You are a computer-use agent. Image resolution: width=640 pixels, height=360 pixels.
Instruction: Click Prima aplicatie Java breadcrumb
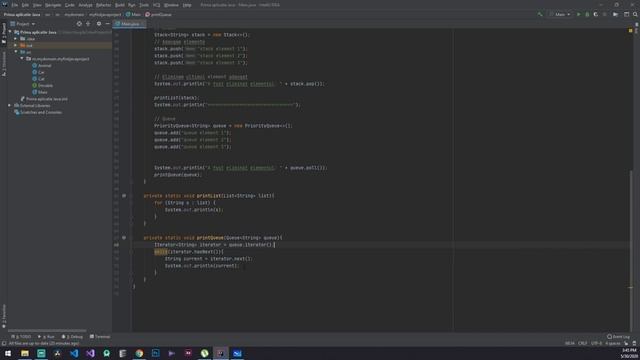tap(22, 14)
